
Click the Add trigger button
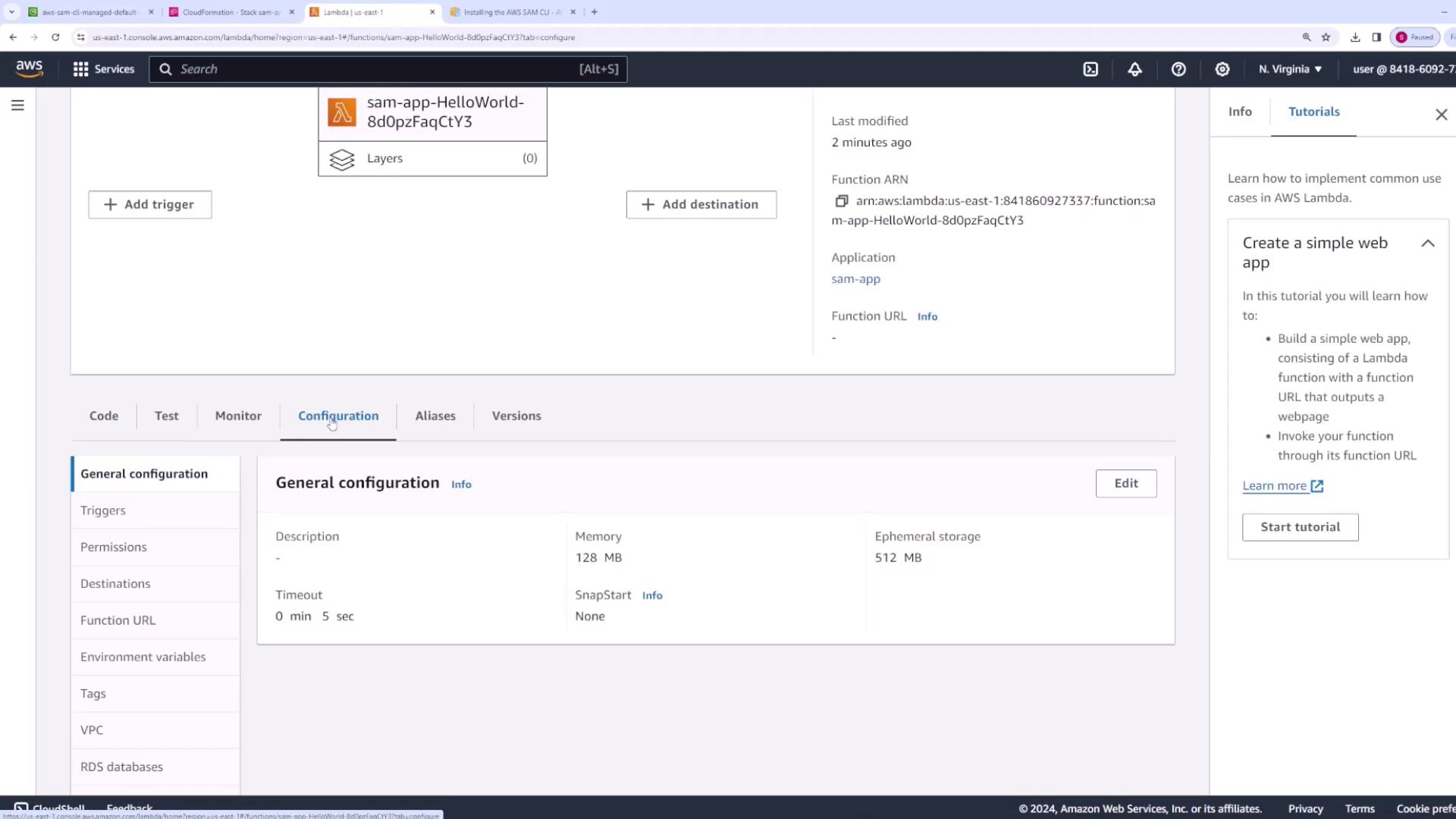pos(149,205)
